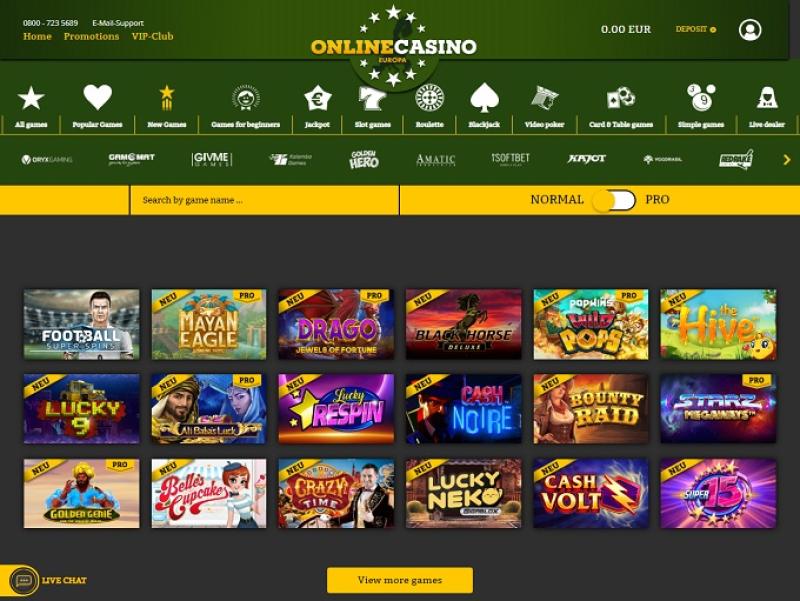Open the Jackpot euro icon category
This screenshot has height=601, width=800.
[317, 98]
